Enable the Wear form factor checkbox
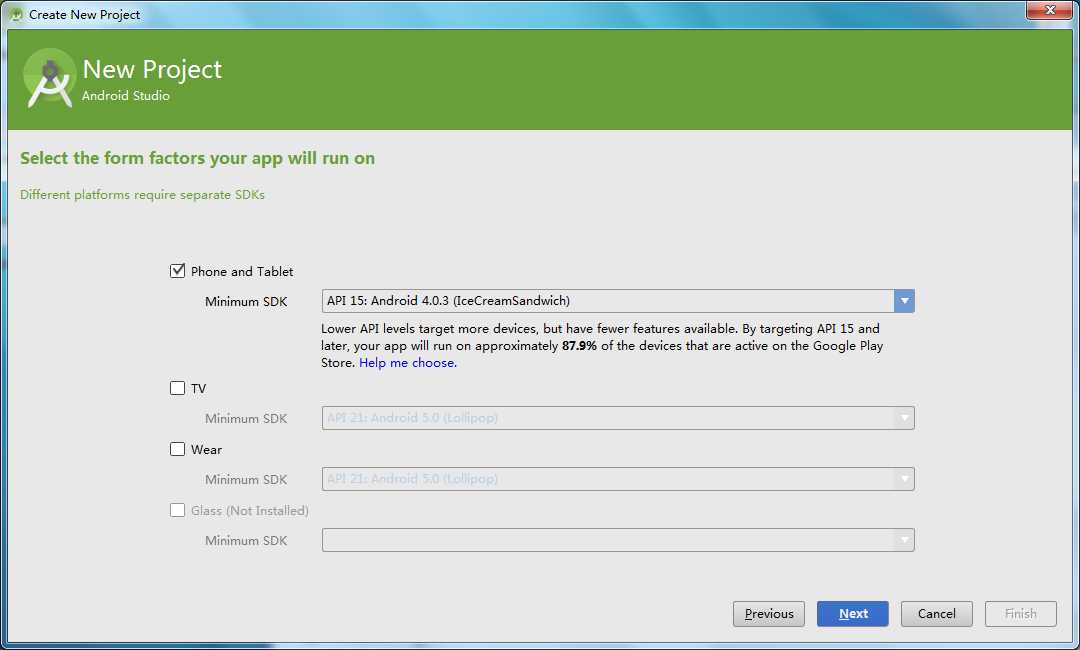This screenshot has width=1080, height=650. (x=178, y=449)
